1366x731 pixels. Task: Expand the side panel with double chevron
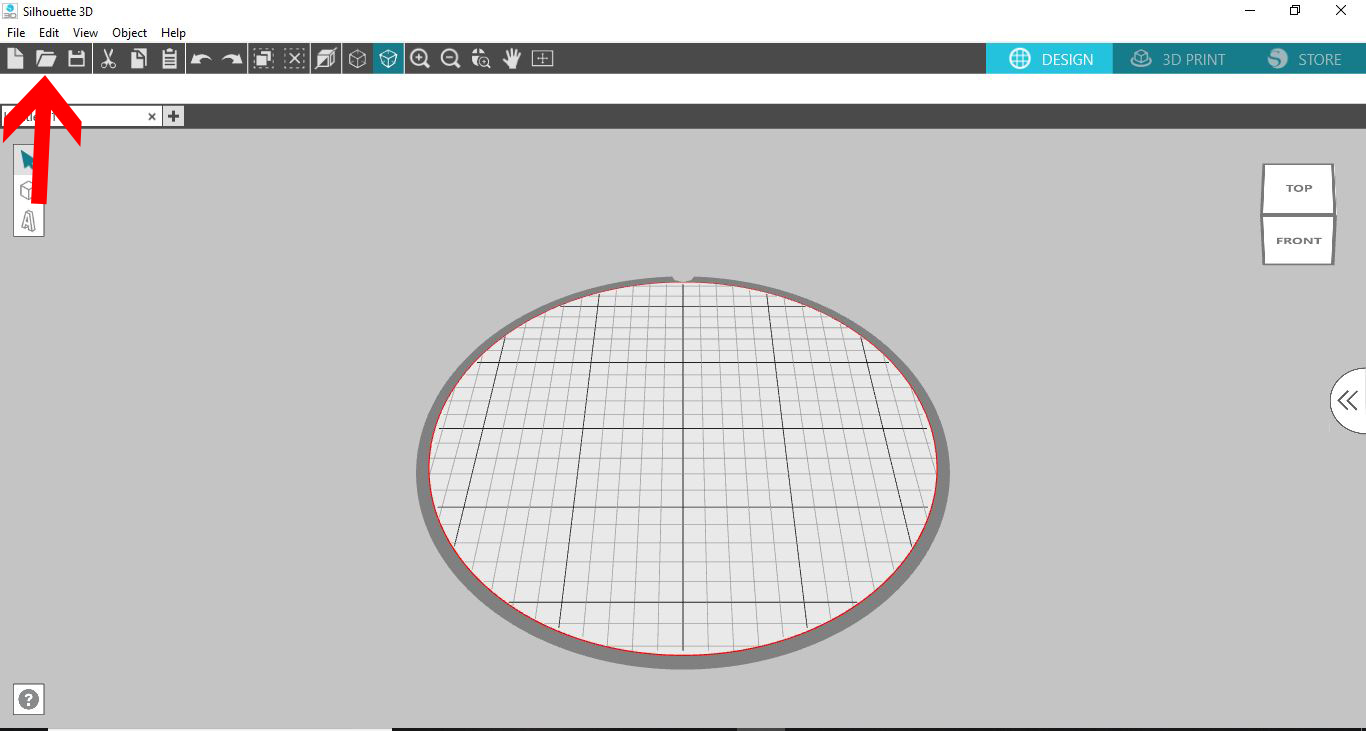(x=1348, y=401)
